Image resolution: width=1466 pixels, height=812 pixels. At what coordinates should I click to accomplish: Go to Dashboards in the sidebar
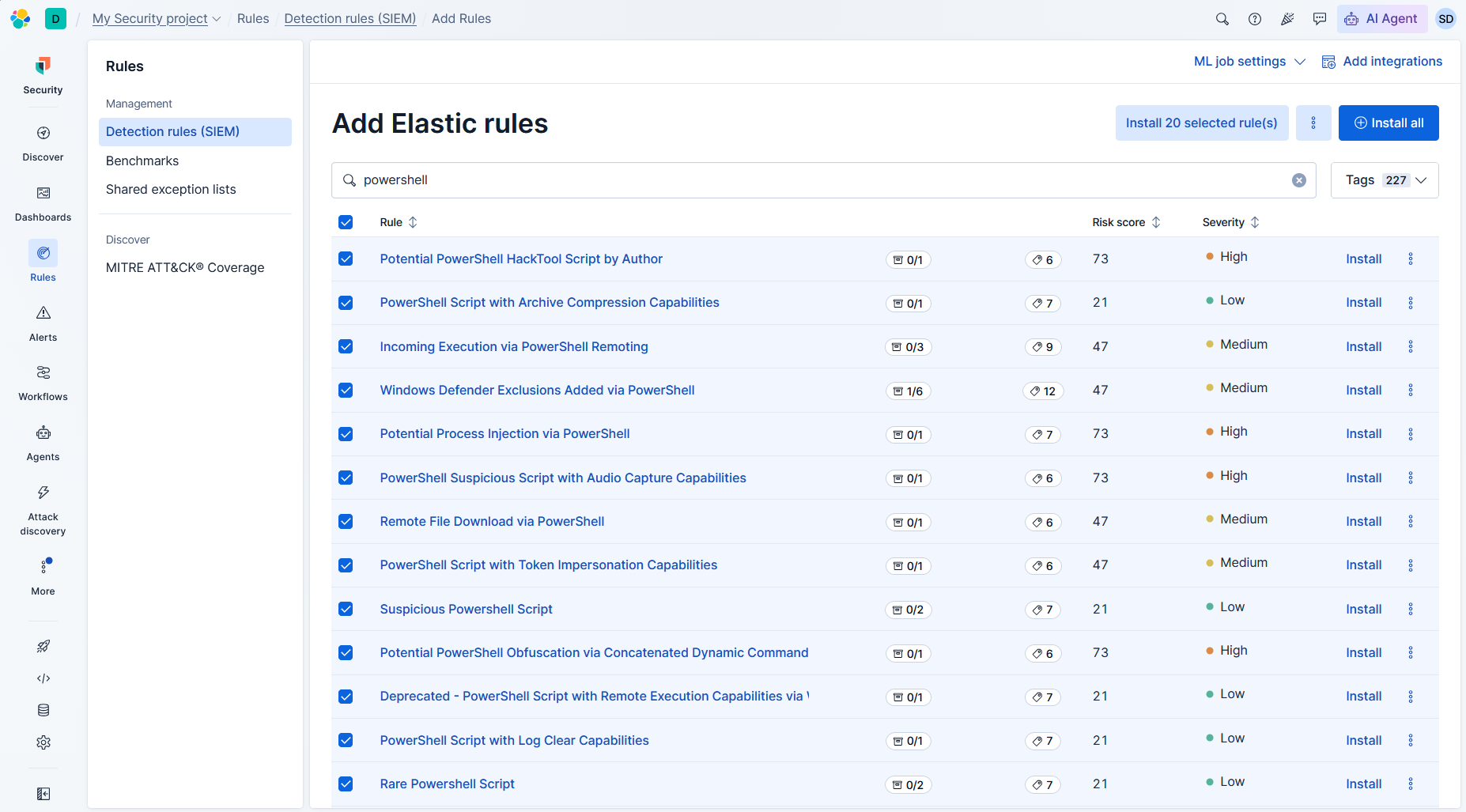[x=43, y=204]
